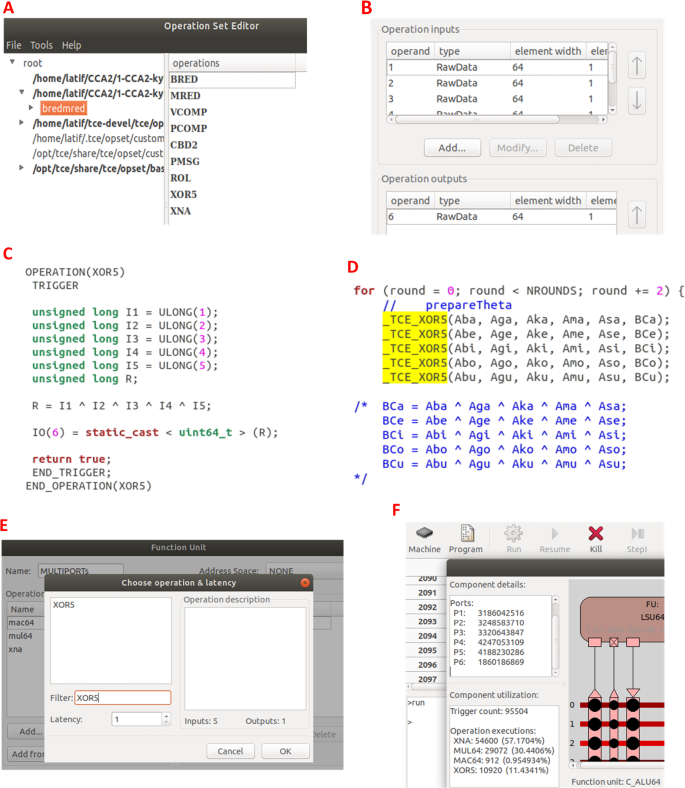This screenshot has width=685, height=788.
Task: Click the Add... button for operation inputs
Action: point(452,148)
